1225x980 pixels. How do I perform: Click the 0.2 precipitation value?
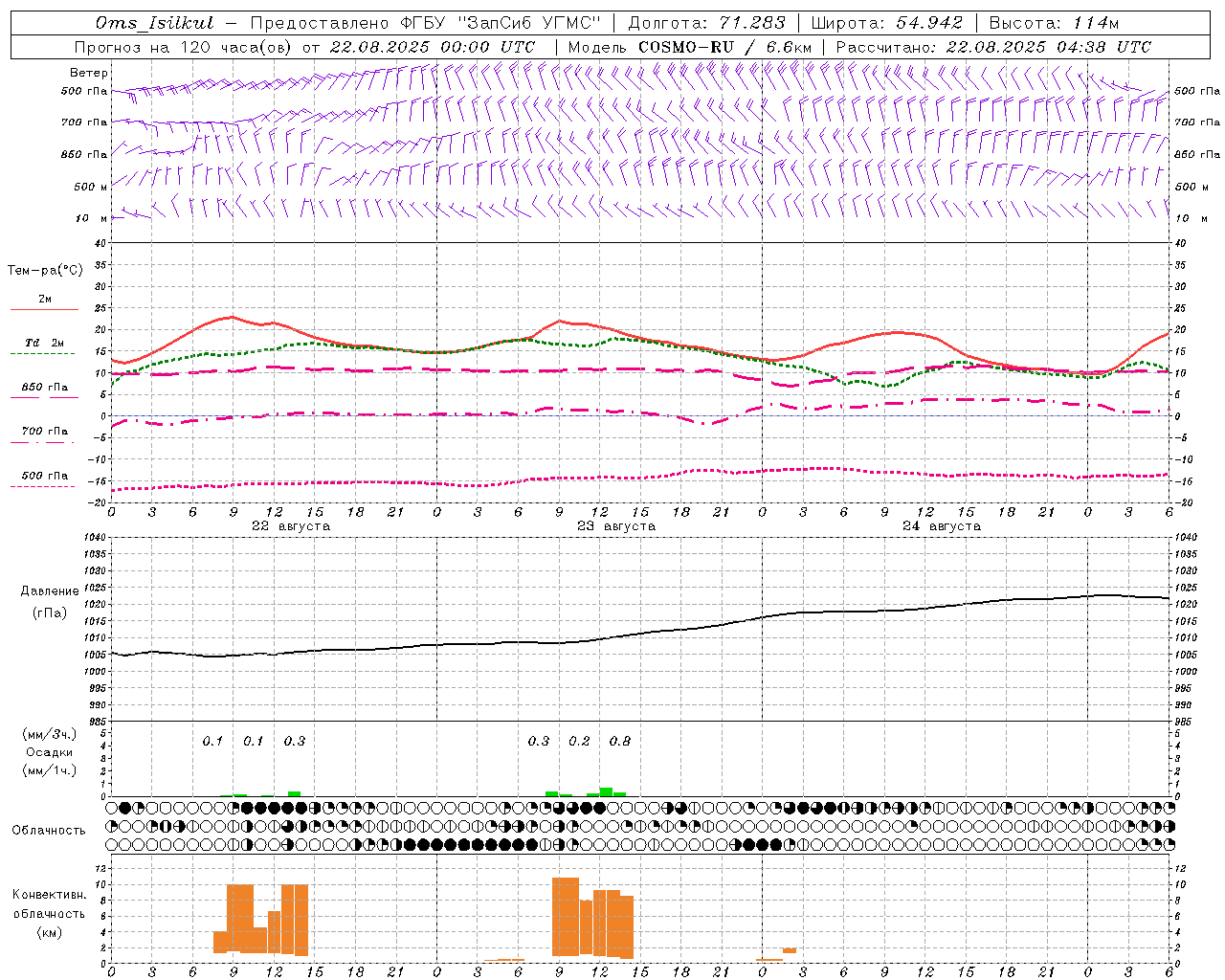579,741
